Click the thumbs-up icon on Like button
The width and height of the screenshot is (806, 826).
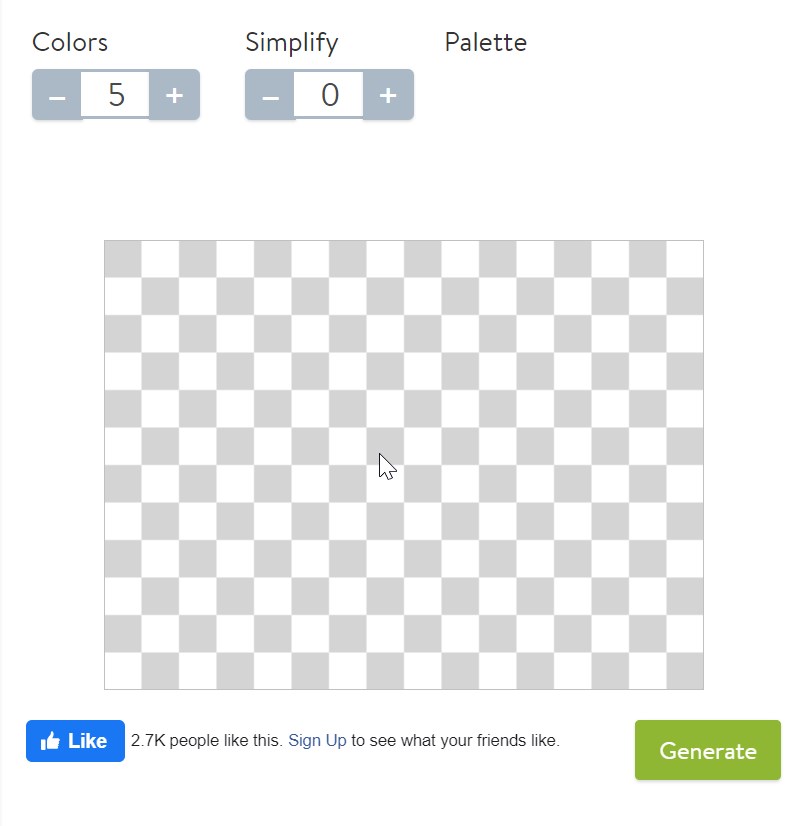coord(50,741)
